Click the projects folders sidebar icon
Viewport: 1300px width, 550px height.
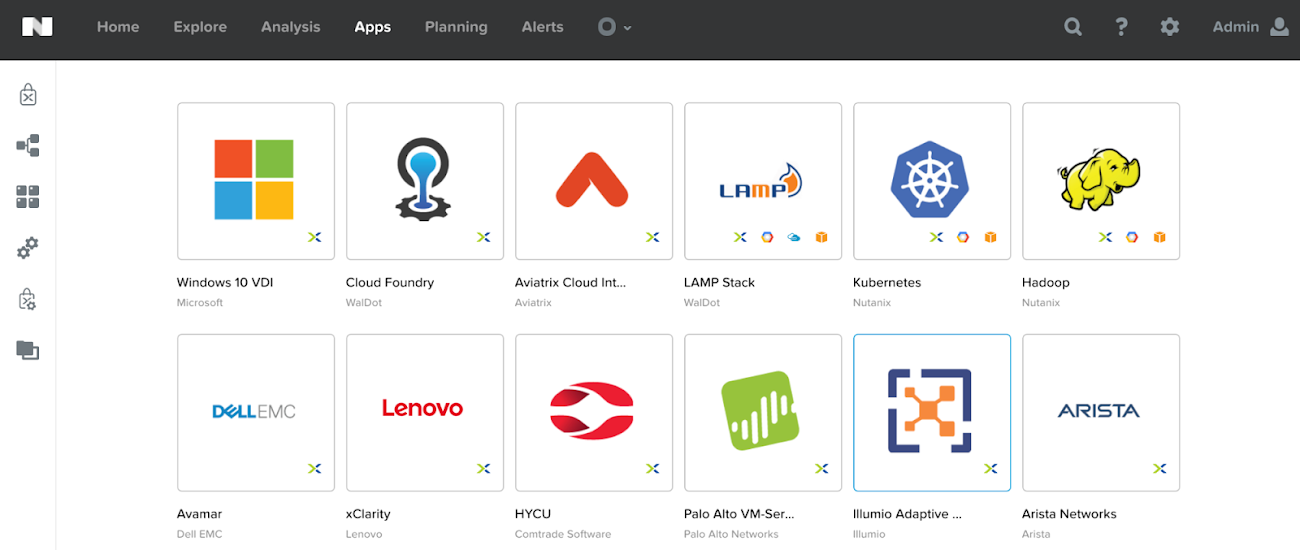click(x=28, y=350)
